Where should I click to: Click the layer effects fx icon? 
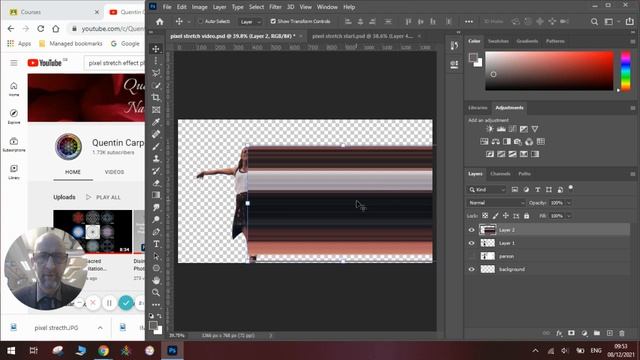coord(559,333)
